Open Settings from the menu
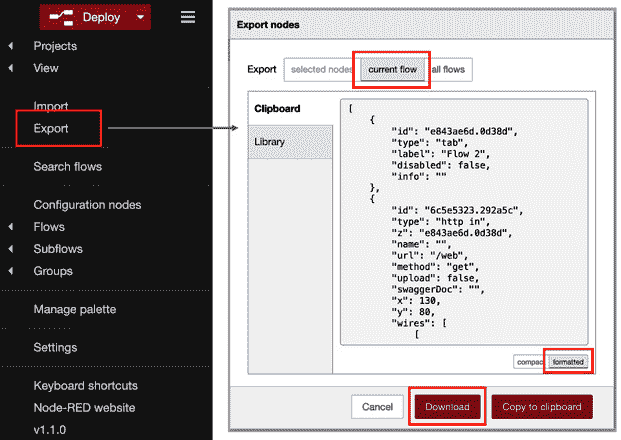The height and width of the screenshot is (440, 621). 55,347
